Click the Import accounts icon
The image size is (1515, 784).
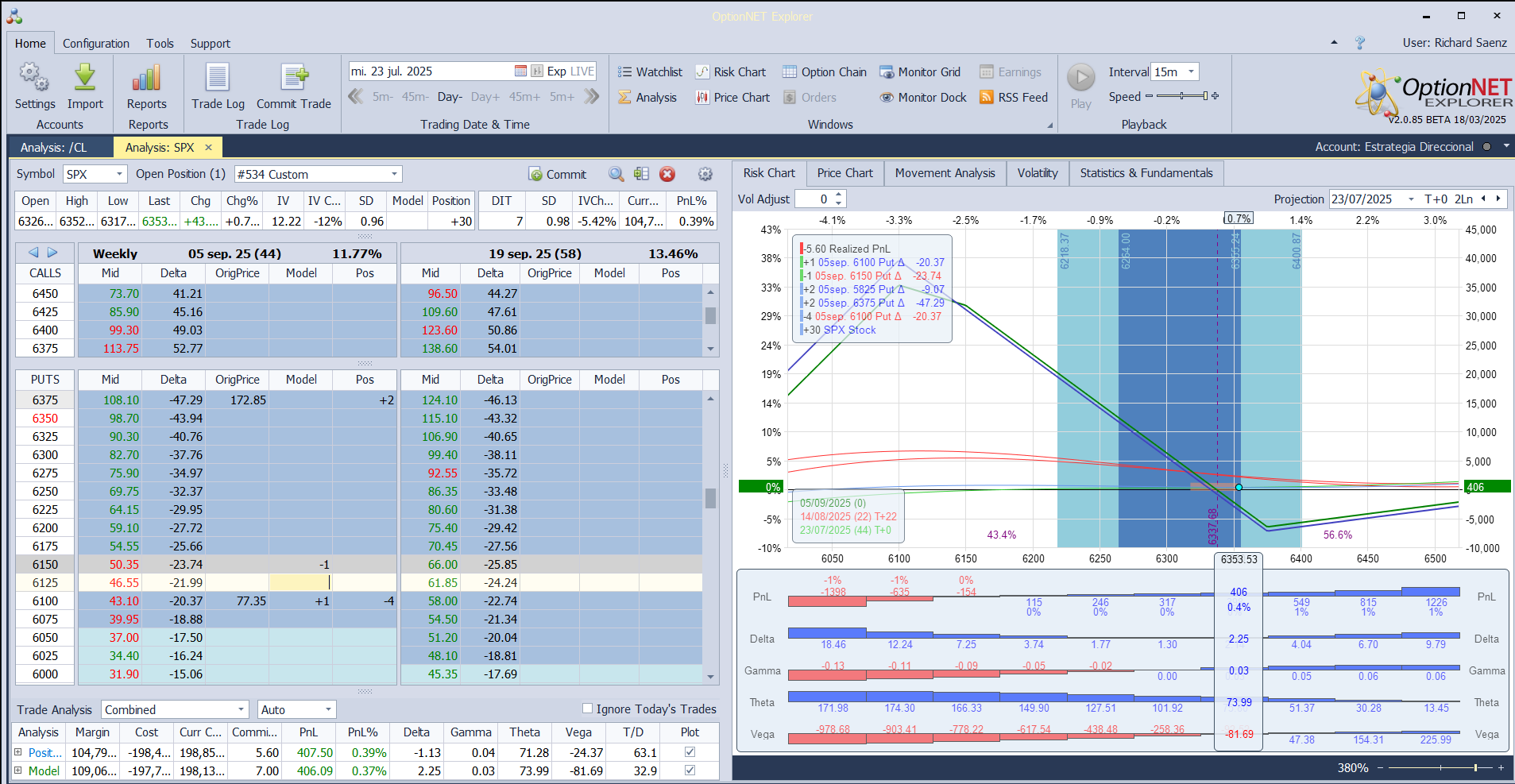(85, 78)
